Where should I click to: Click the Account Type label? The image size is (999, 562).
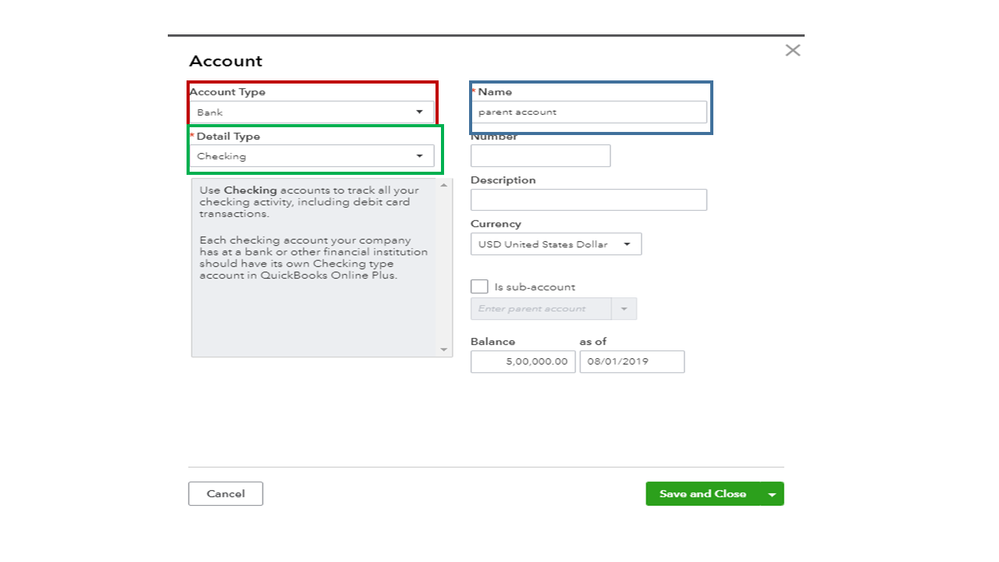coord(228,92)
